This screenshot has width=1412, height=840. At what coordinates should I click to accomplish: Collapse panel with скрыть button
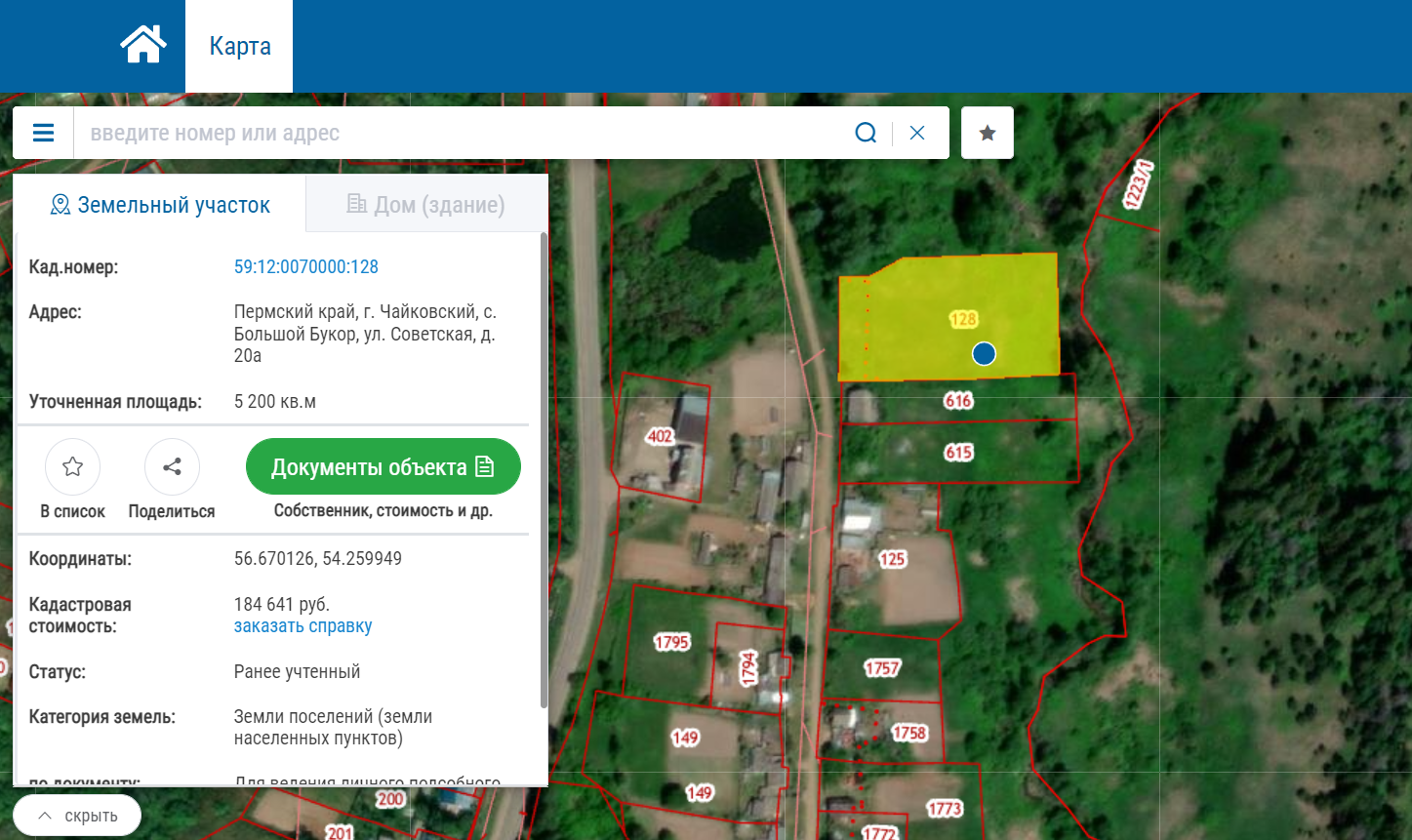point(77,816)
